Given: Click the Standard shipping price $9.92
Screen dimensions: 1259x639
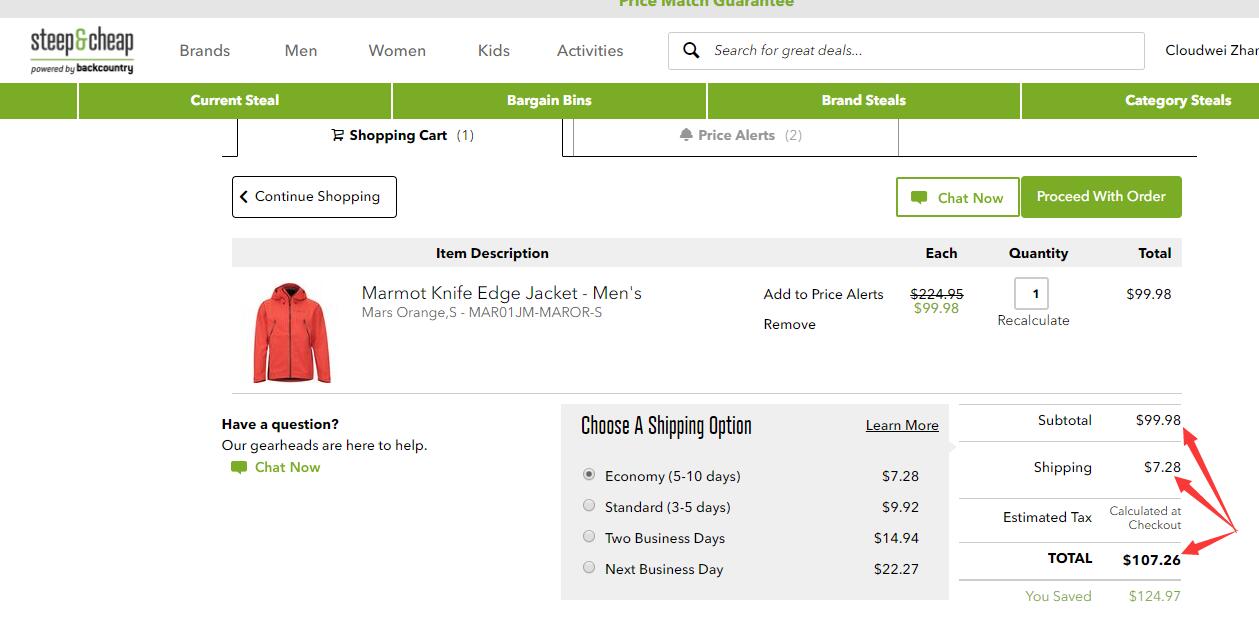Looking at the screenshot, I should [900, 507].
